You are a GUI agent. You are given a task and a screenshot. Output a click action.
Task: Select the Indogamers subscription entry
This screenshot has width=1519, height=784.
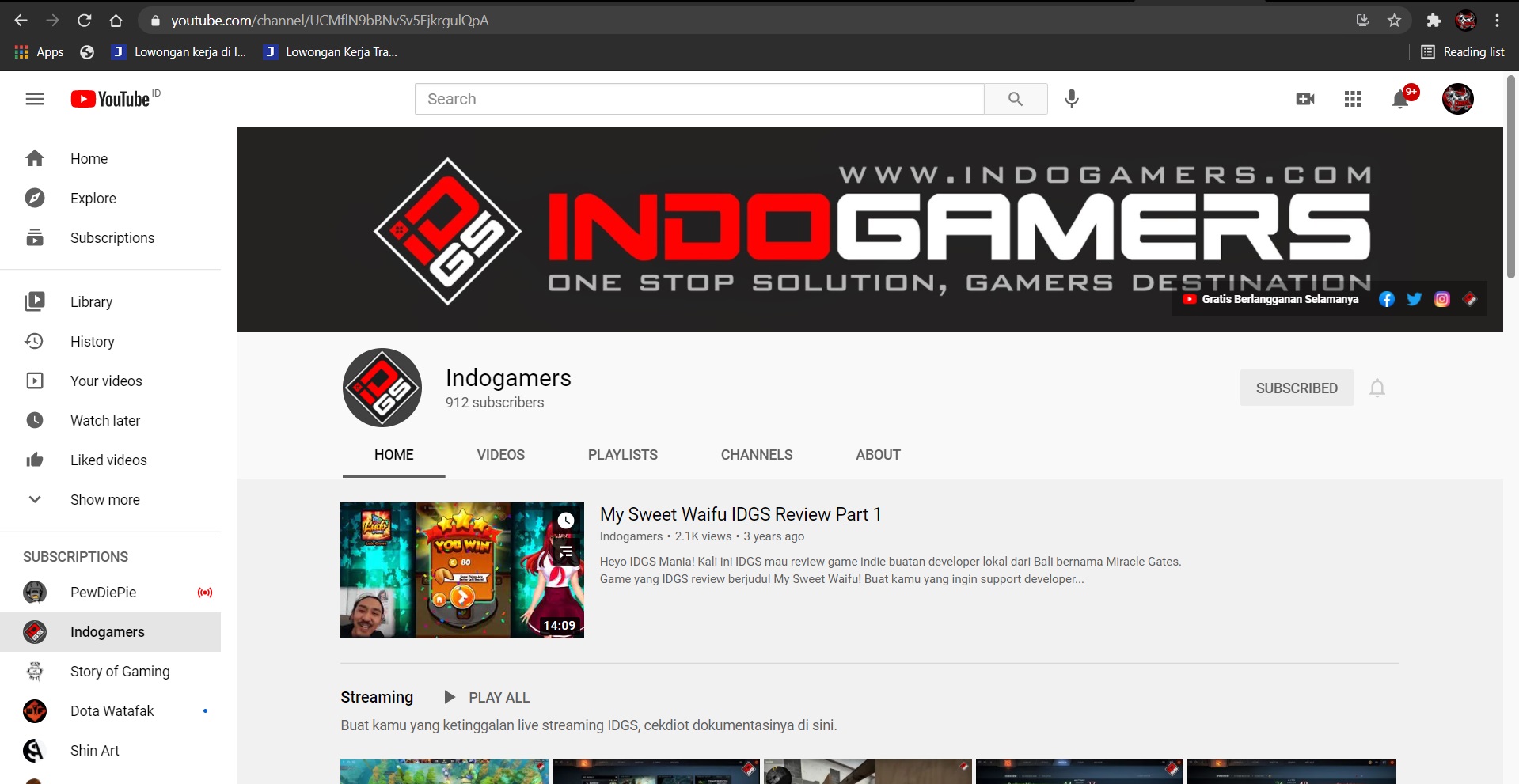(x=110, y=631)
